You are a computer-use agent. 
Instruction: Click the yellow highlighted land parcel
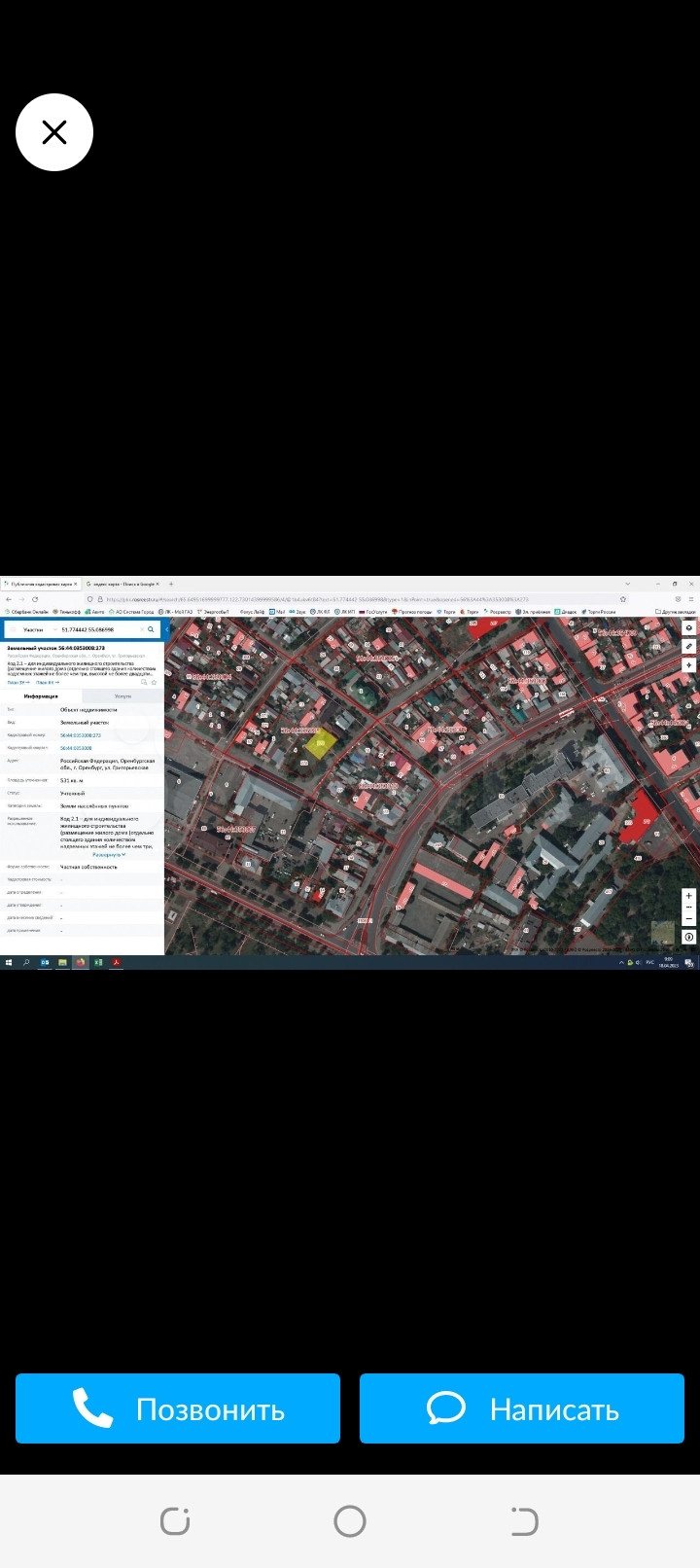320,744
